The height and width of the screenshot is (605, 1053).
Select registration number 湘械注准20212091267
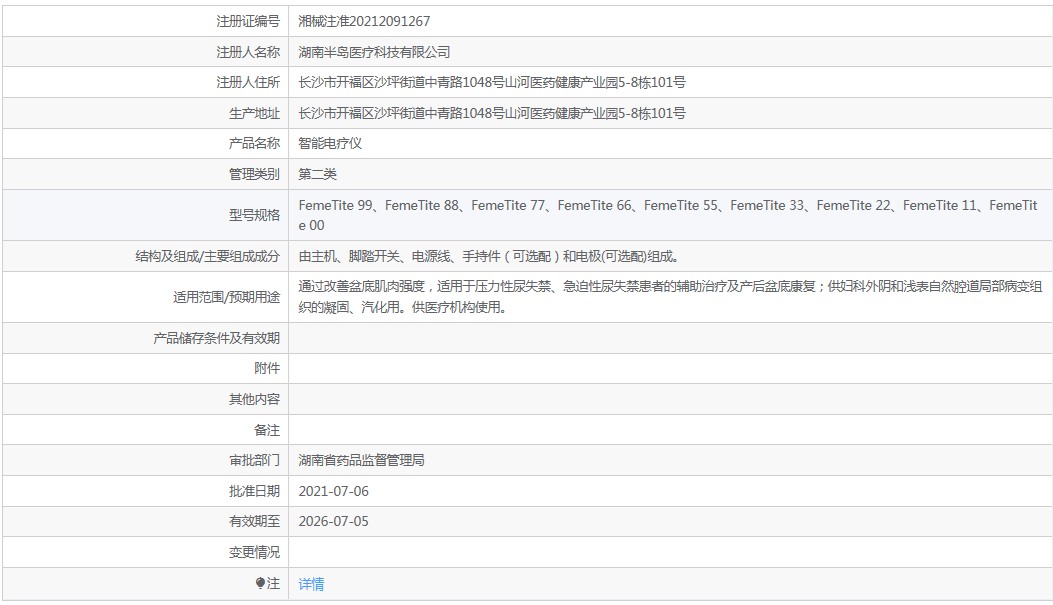pyautogui.click(x=364, y=21)
